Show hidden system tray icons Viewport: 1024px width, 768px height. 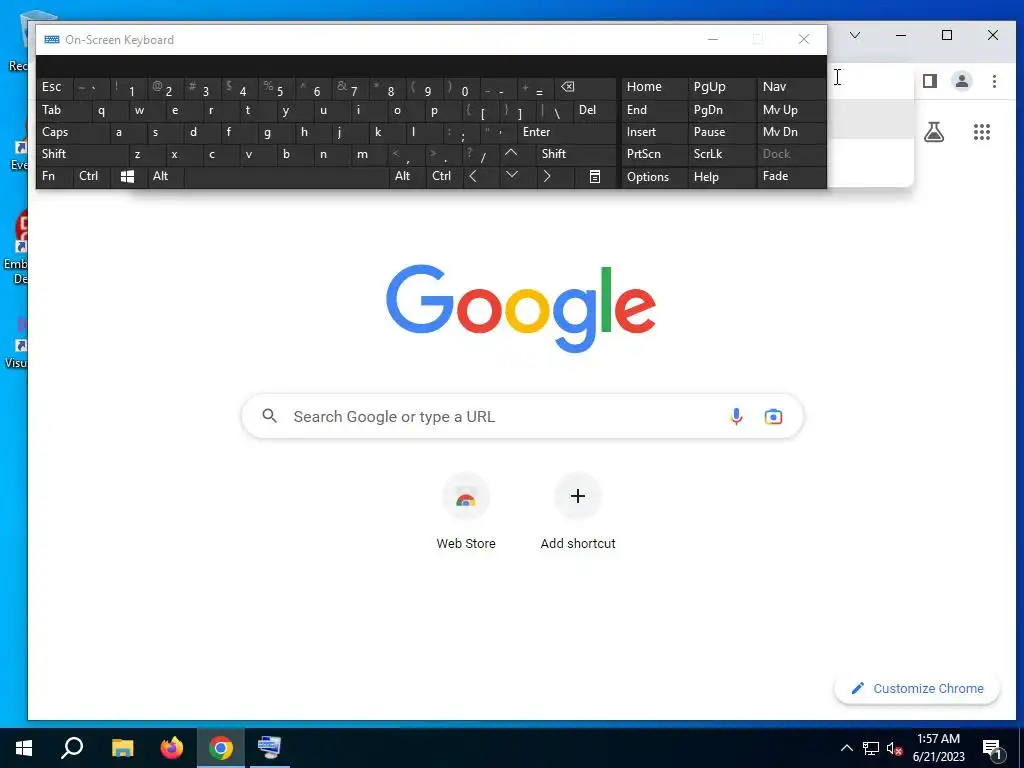click(846, 748)
